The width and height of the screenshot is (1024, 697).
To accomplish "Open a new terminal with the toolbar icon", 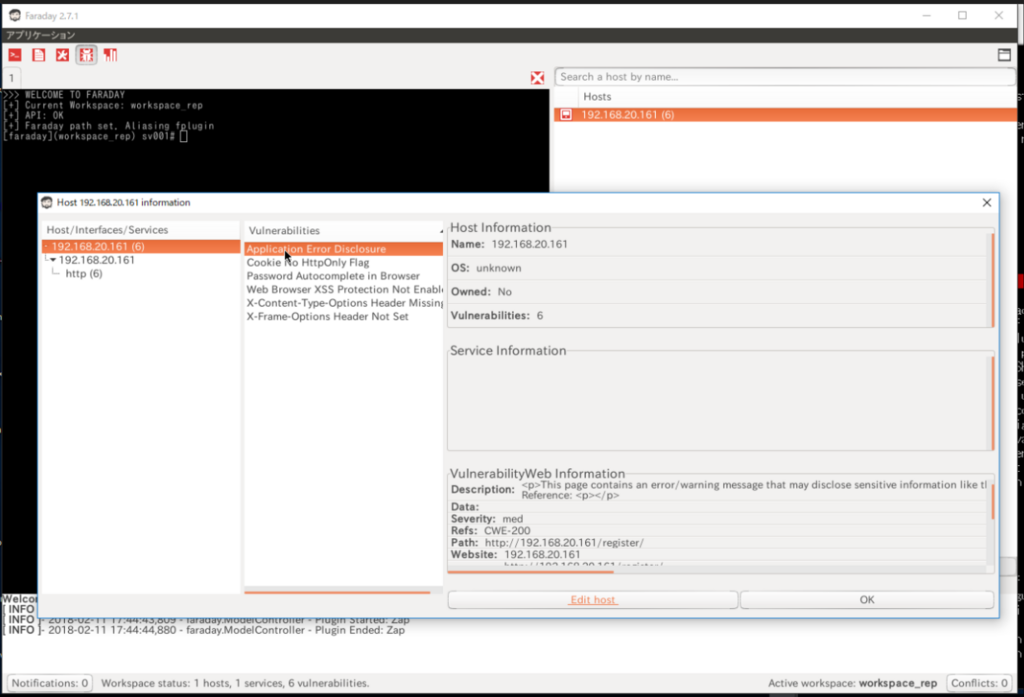I will pyautogui.click(x=14, y=55).
